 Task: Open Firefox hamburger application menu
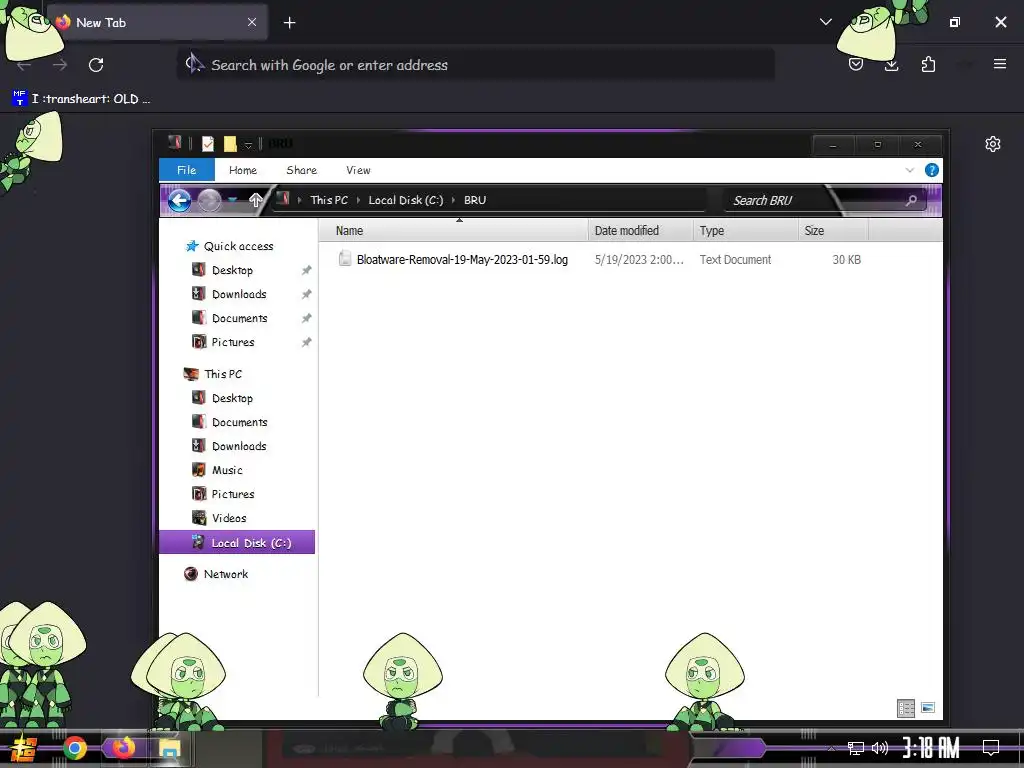(999, 64)
